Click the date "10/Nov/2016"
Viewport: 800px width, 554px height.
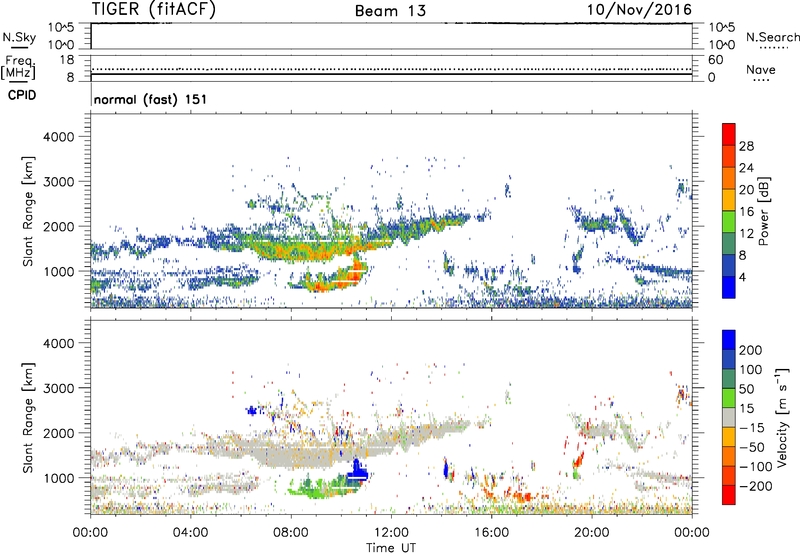click(639, 10)
